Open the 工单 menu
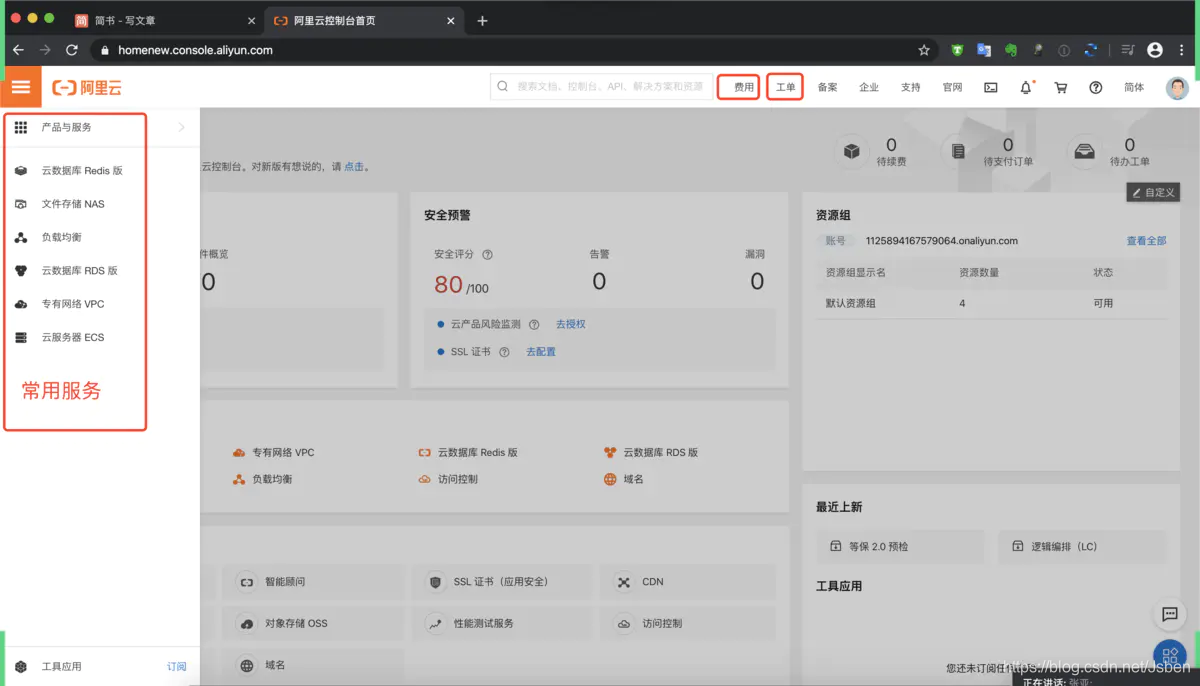1200x686 pixels. (786, 88)
